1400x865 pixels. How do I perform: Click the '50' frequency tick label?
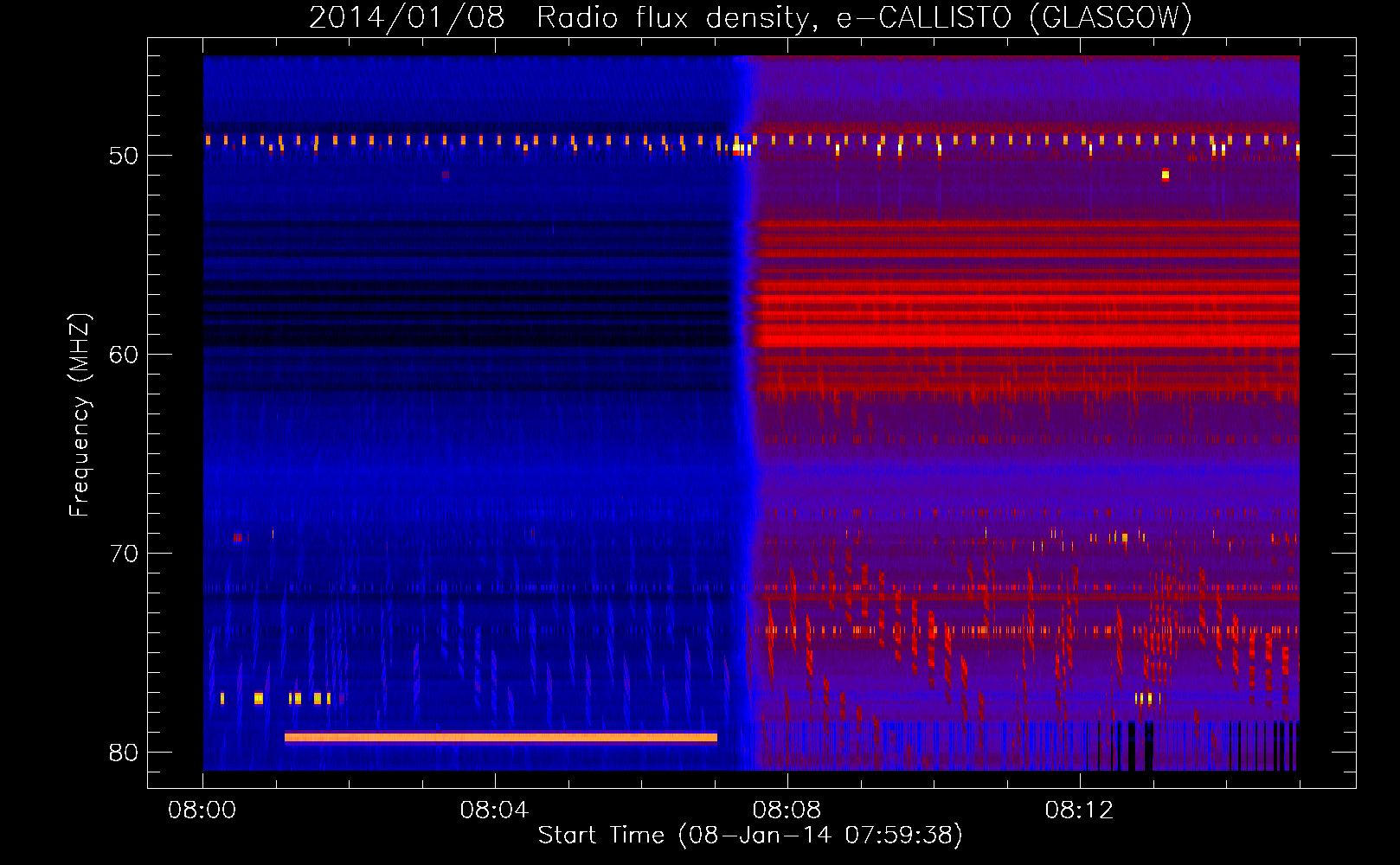click(x=124, y=156)
